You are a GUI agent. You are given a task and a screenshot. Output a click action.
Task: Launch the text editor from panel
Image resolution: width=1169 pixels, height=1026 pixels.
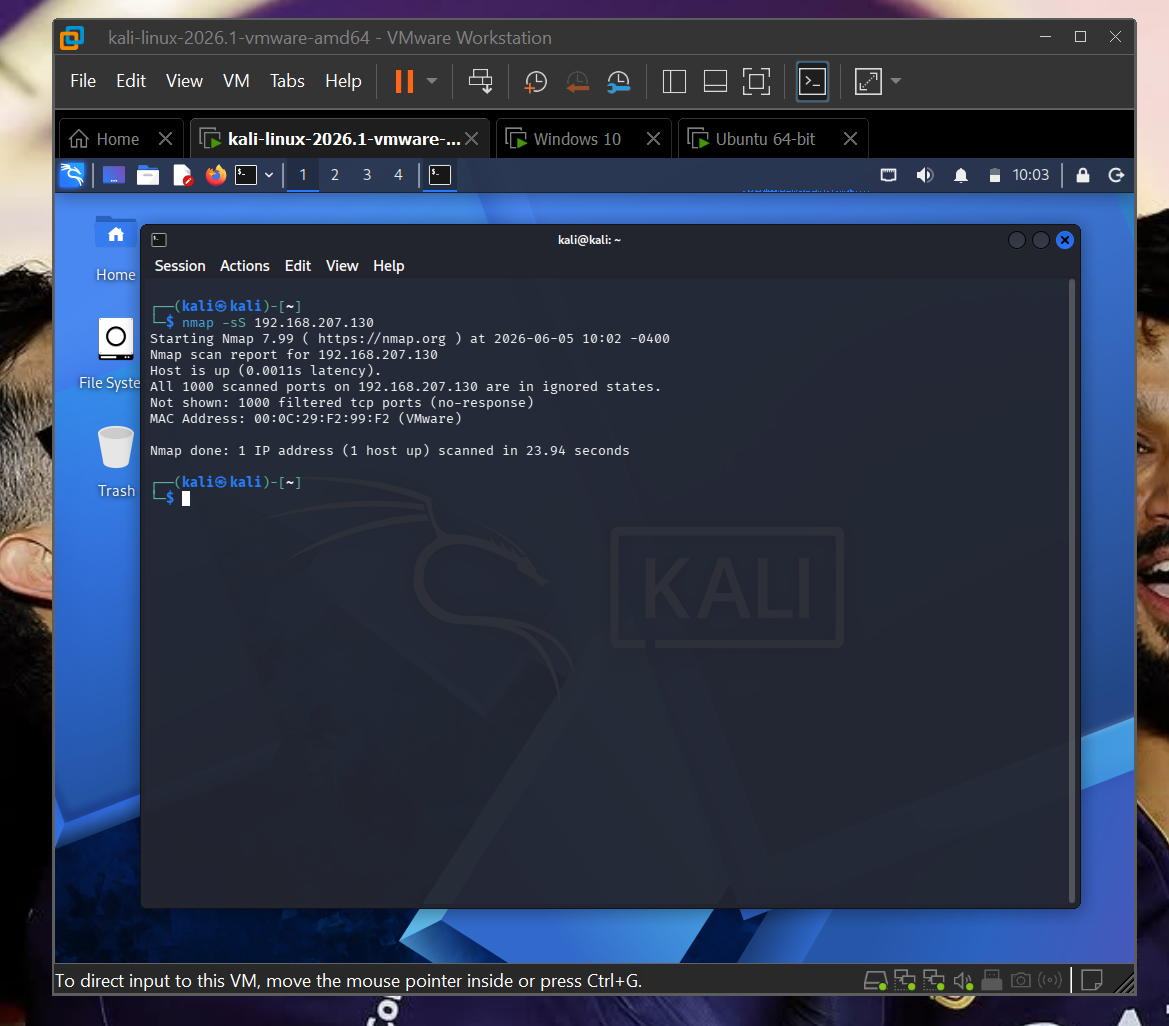pyautogui.click(x=183, y=175)
